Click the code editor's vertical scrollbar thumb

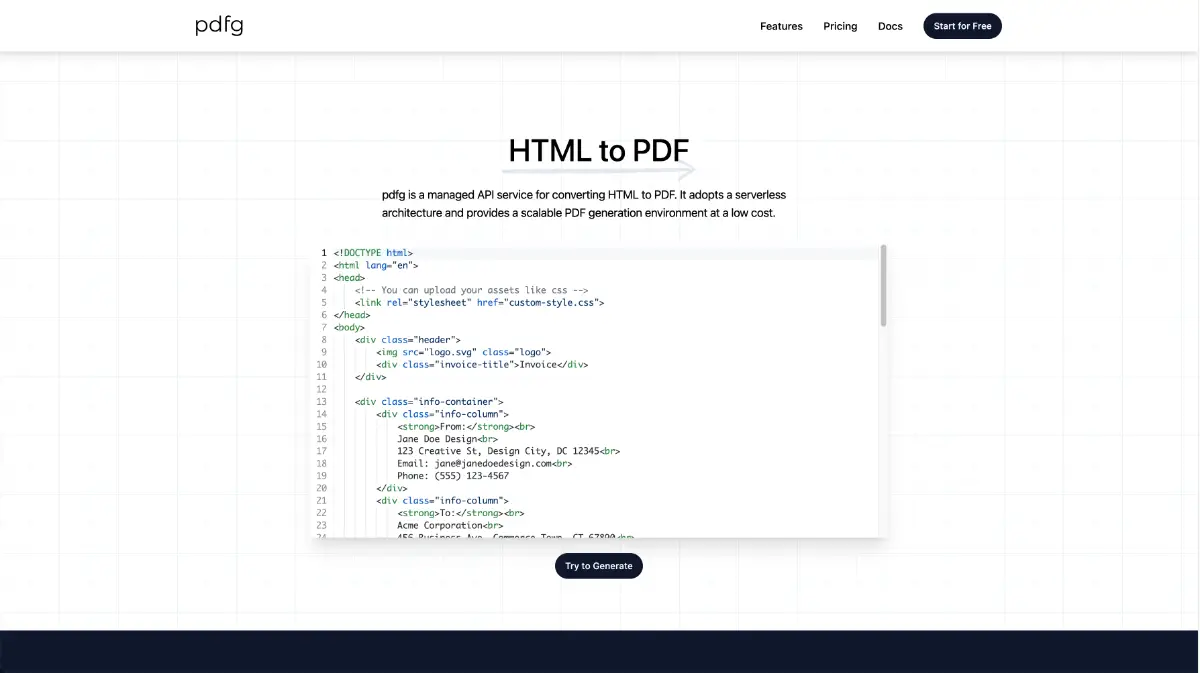883,286
